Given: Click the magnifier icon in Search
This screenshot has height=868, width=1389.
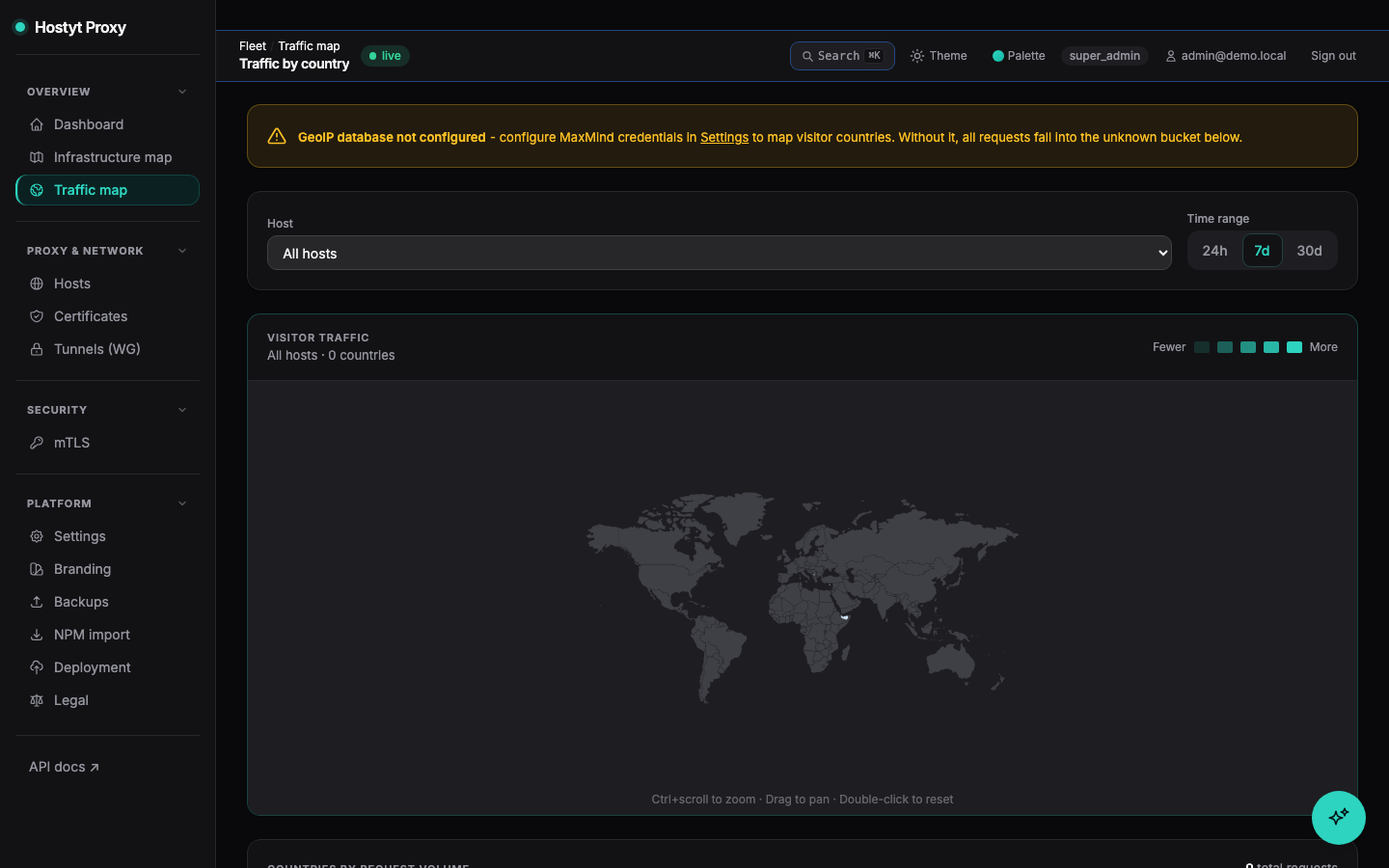Looking at the screenshot, I should 807,56.
